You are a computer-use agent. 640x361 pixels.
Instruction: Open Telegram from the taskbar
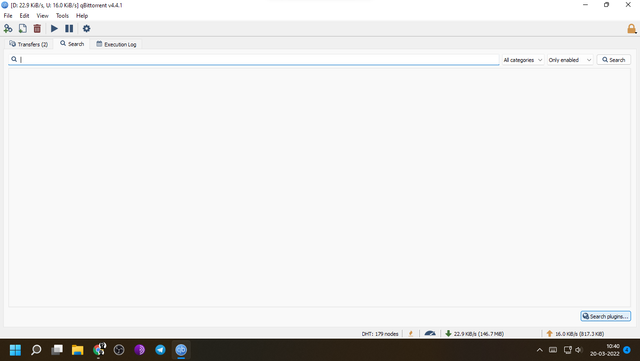(160, 350)
